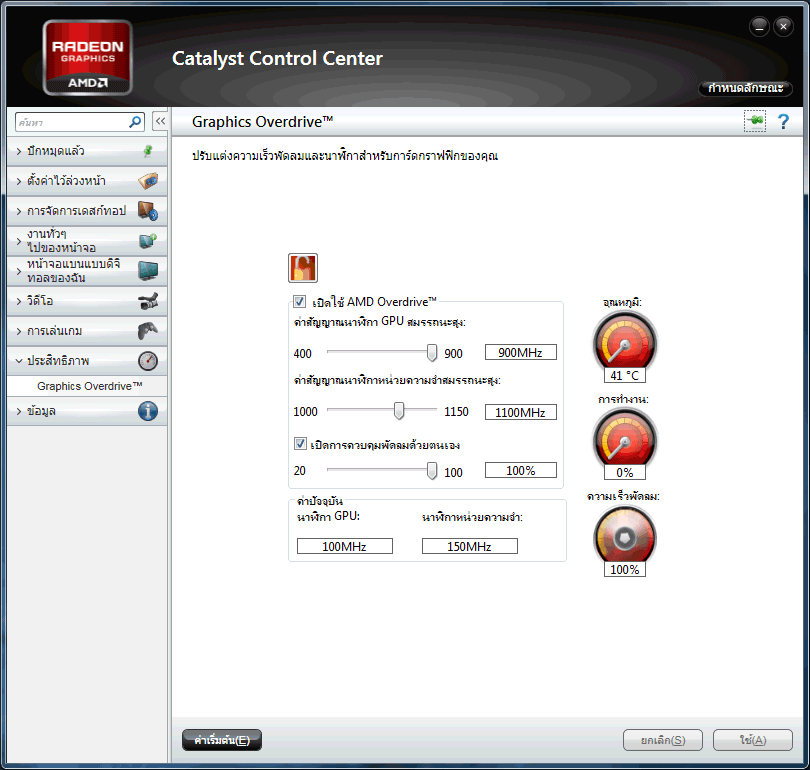Click the GPU clock slider thumb
The height and width of the screenshot is (770, 810).
tap(432, 353)
